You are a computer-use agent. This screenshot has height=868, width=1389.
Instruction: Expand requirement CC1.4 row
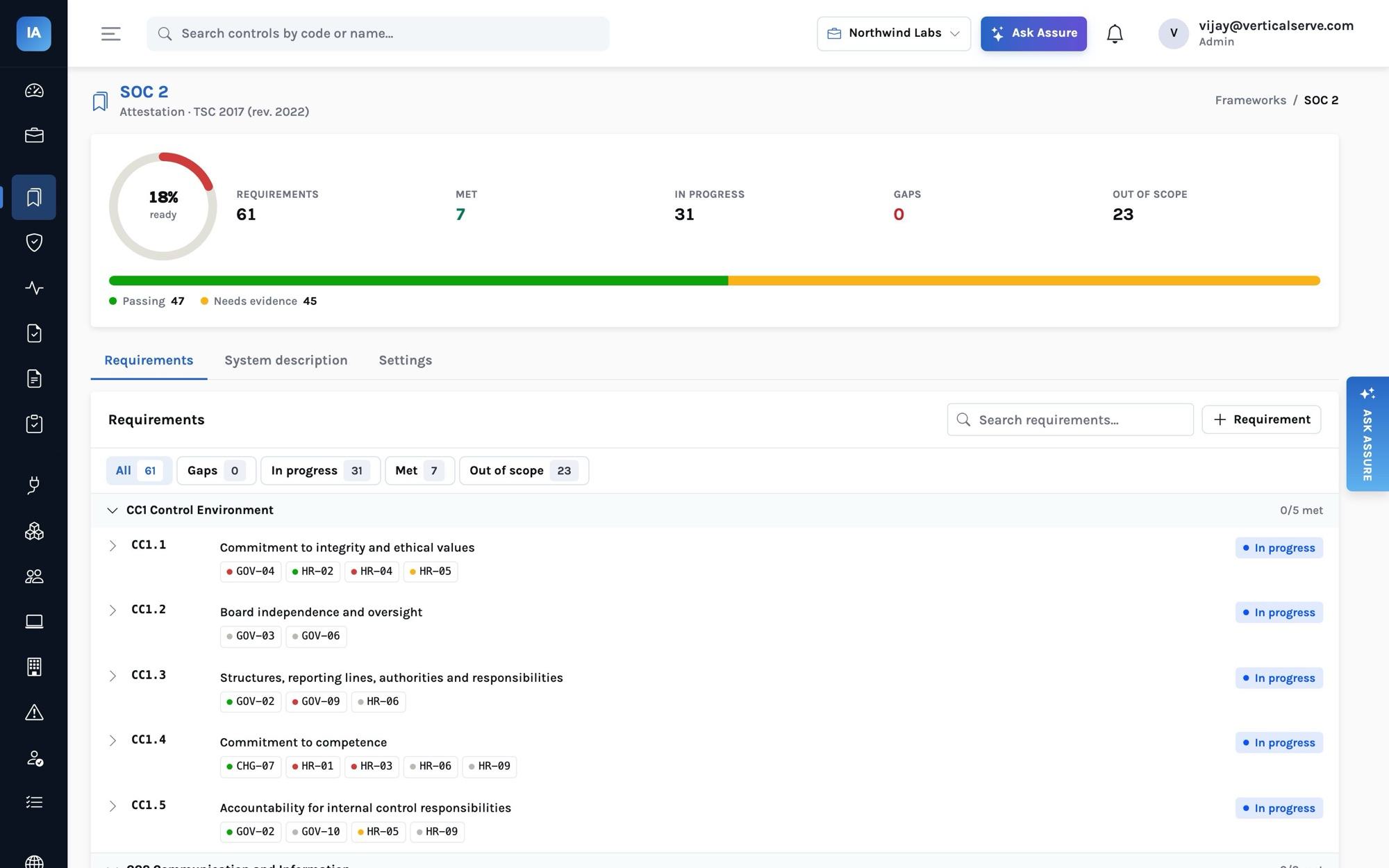[x=113, y=740]
